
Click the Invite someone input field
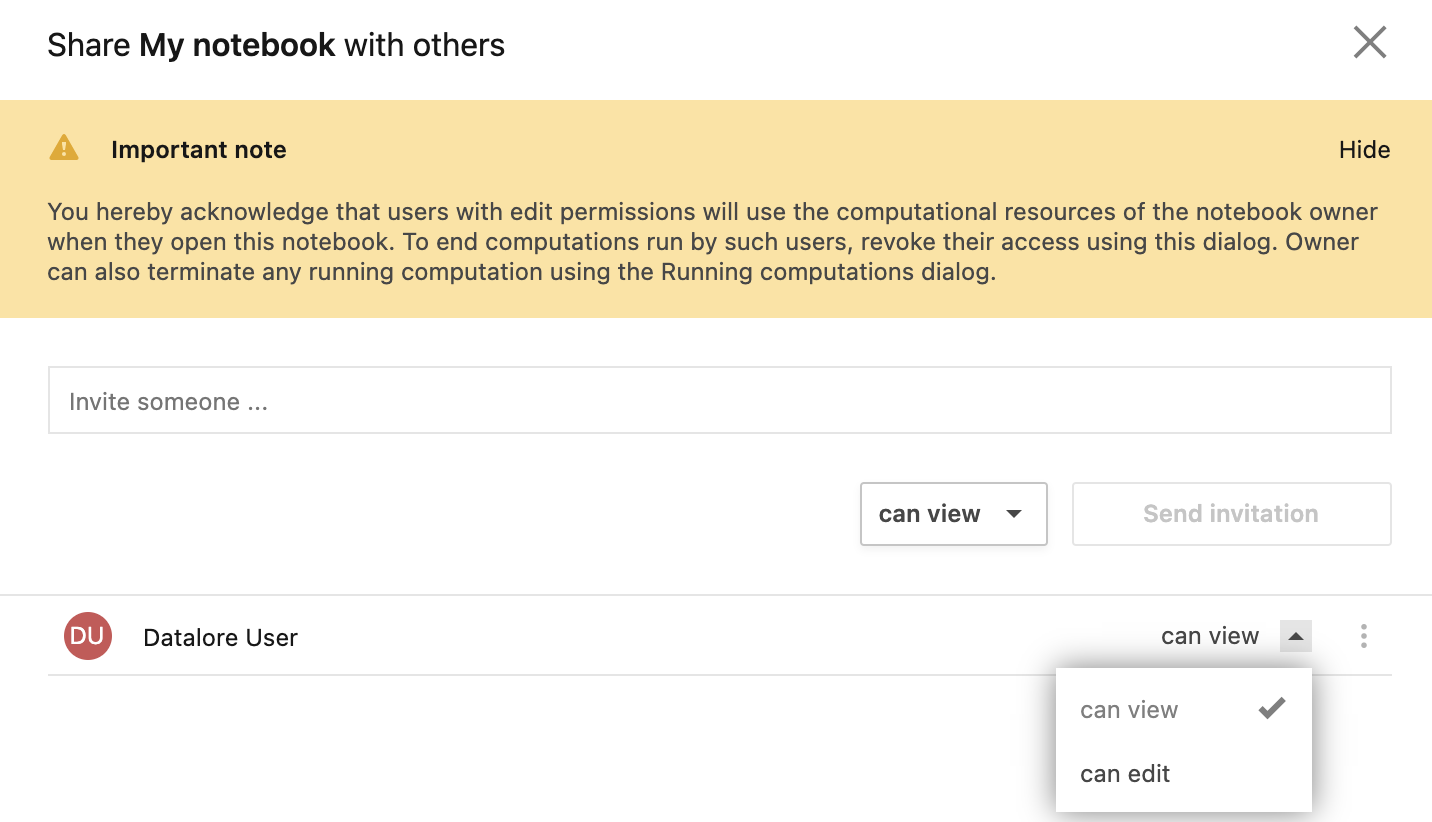719,400
